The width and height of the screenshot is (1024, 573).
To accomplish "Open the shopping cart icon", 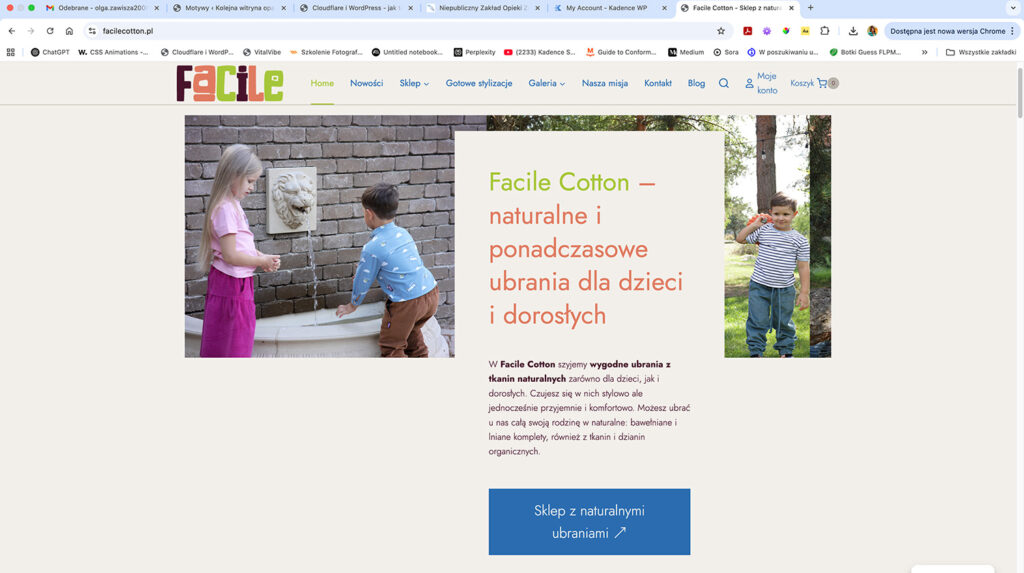I will point(822,83).
